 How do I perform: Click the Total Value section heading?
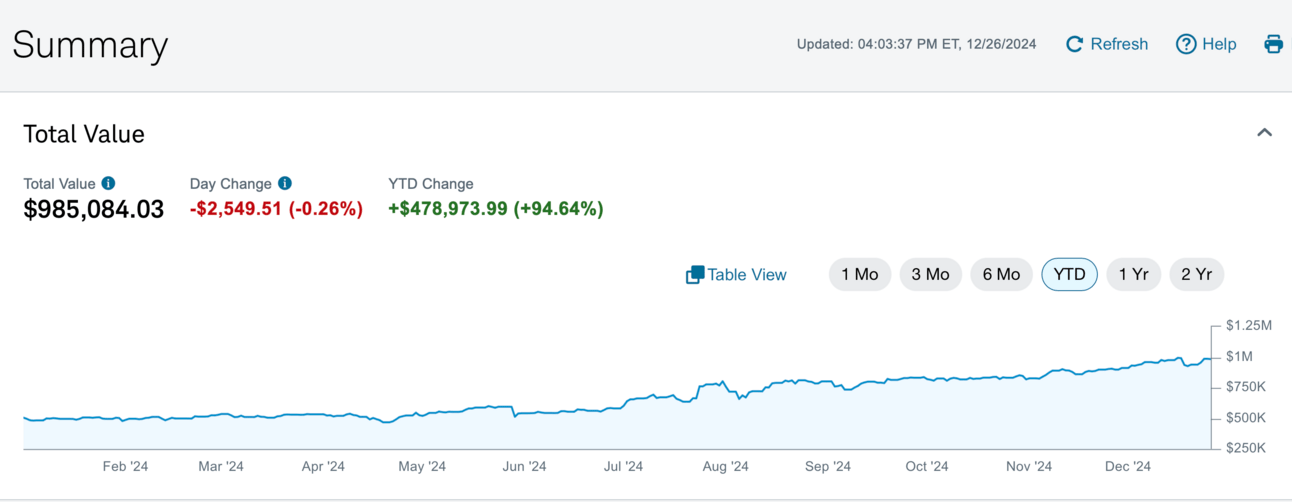[x=84, y=134]
